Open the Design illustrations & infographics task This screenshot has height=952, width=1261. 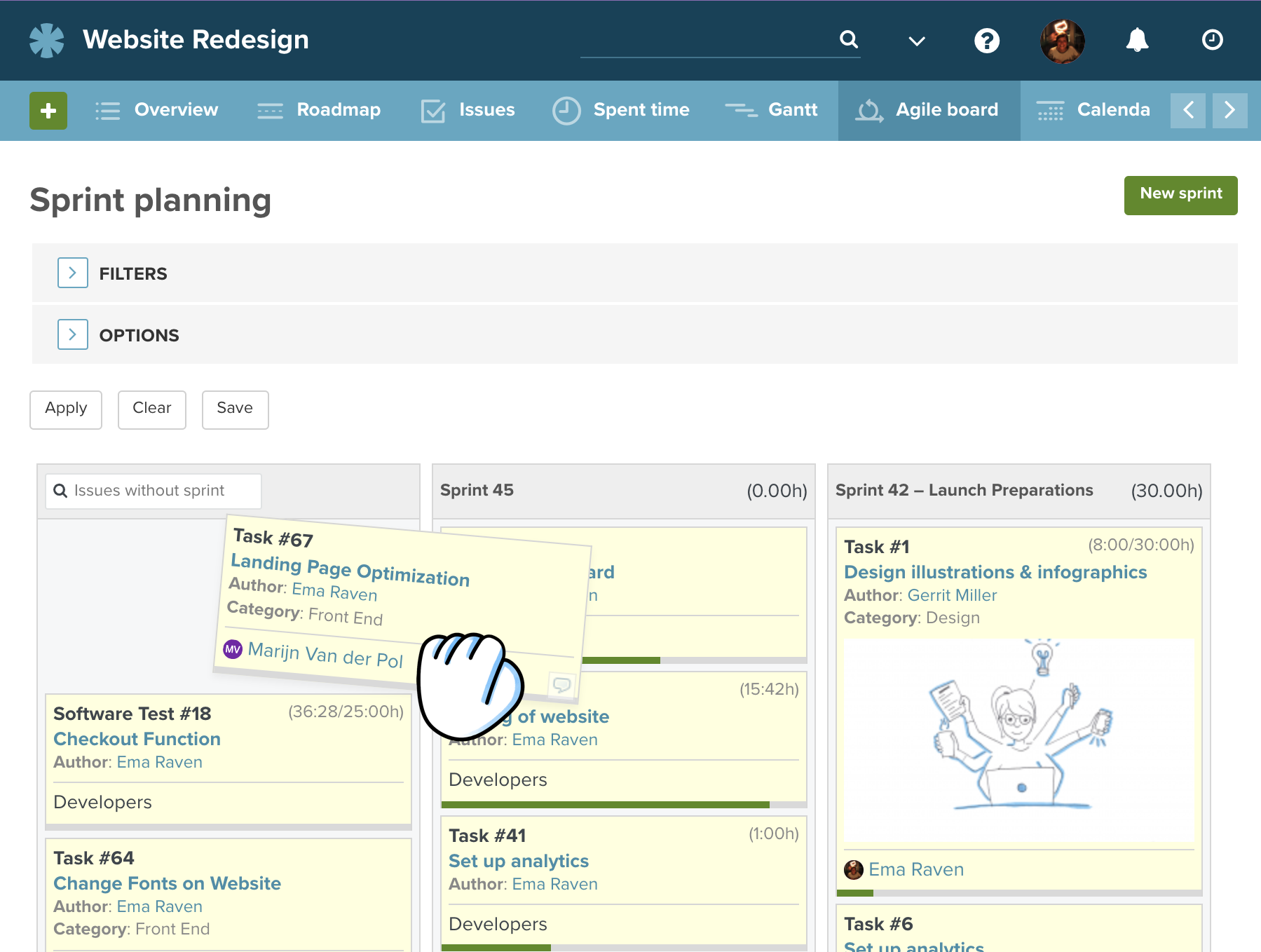point(995,572)
